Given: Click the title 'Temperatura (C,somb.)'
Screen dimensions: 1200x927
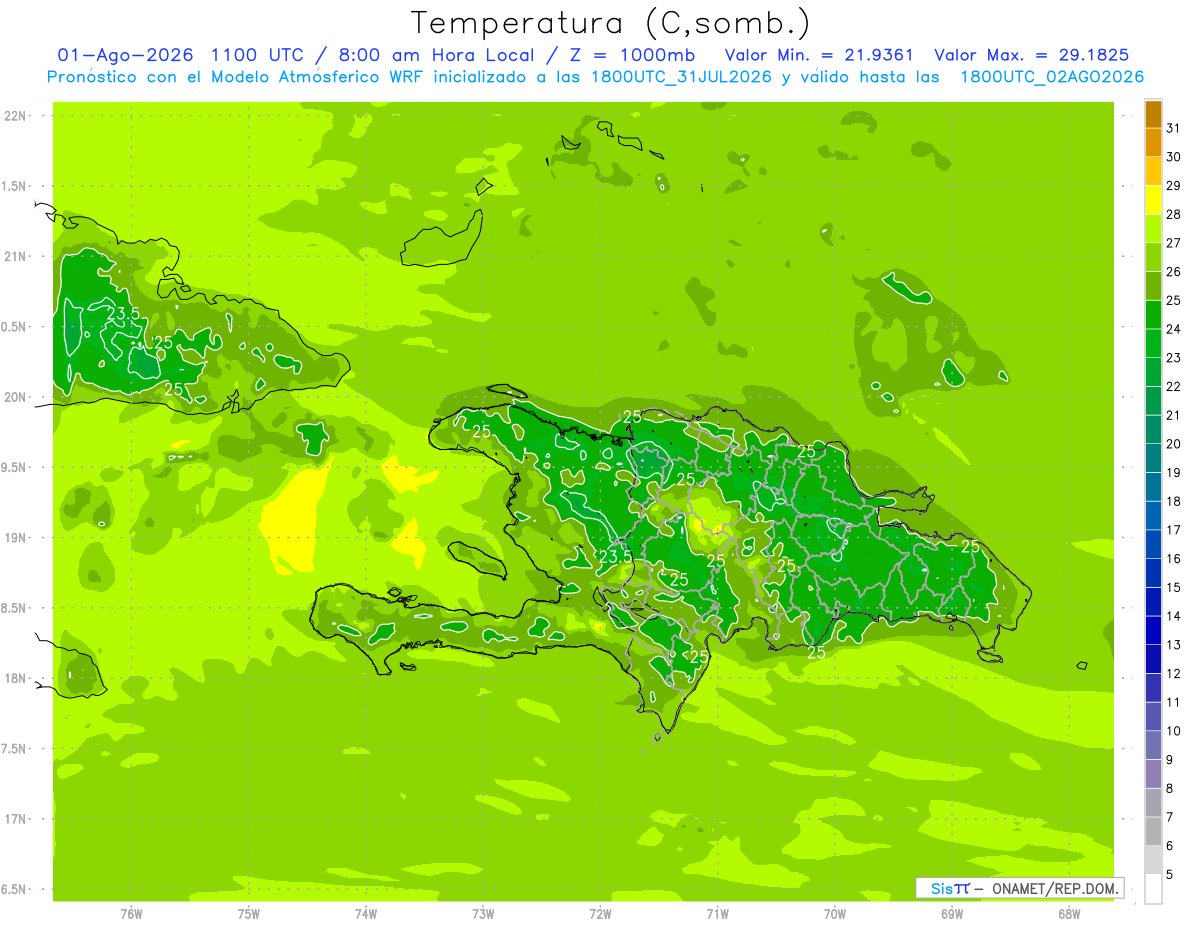Looking at the screenshot, I should pyautogui.click(x=611, y=22).
